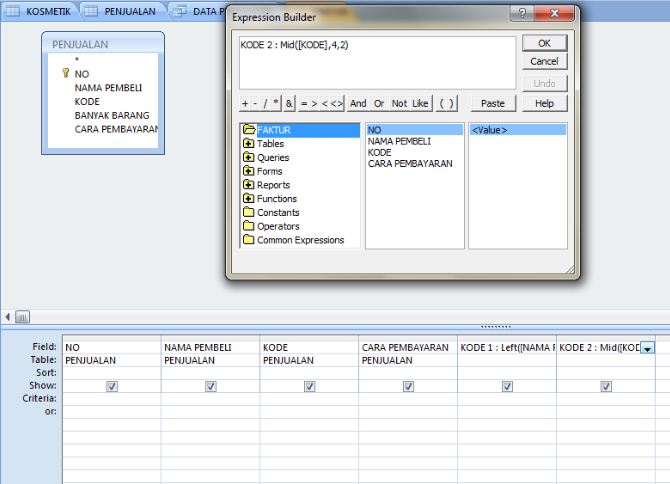Select the <Value> entry
This screenshot has width=670, height=484.
[518, 130]
